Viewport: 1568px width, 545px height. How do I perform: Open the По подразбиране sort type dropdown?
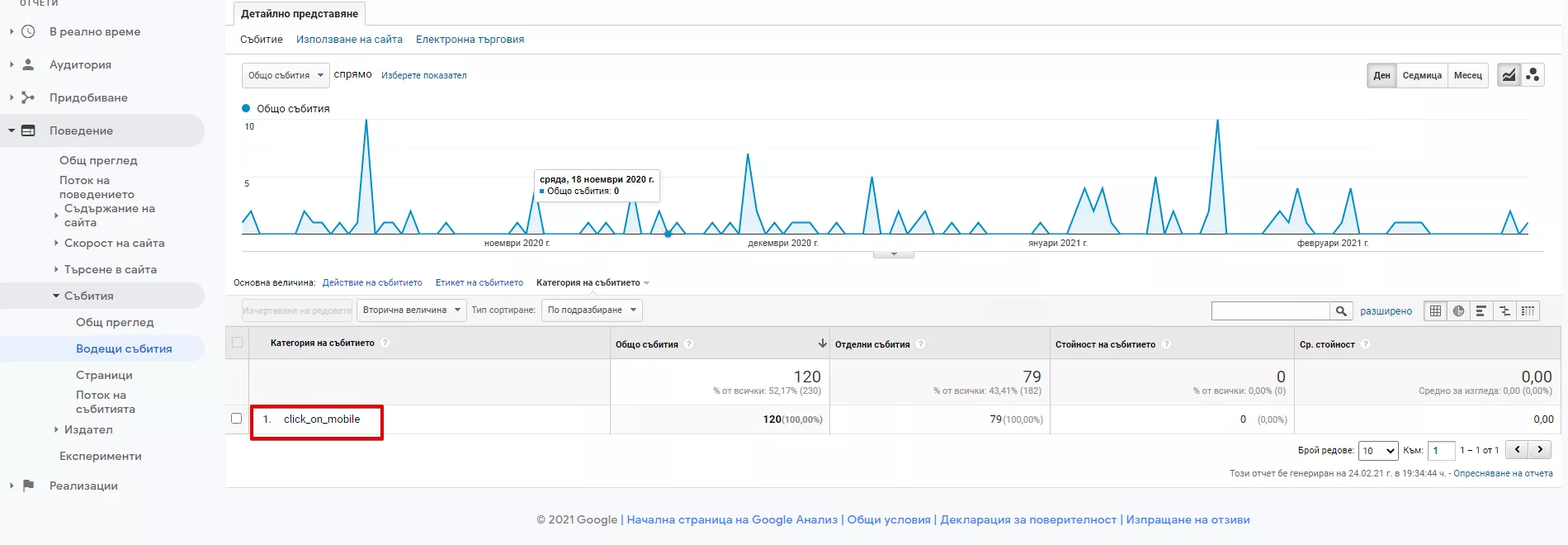click(592, 310)
